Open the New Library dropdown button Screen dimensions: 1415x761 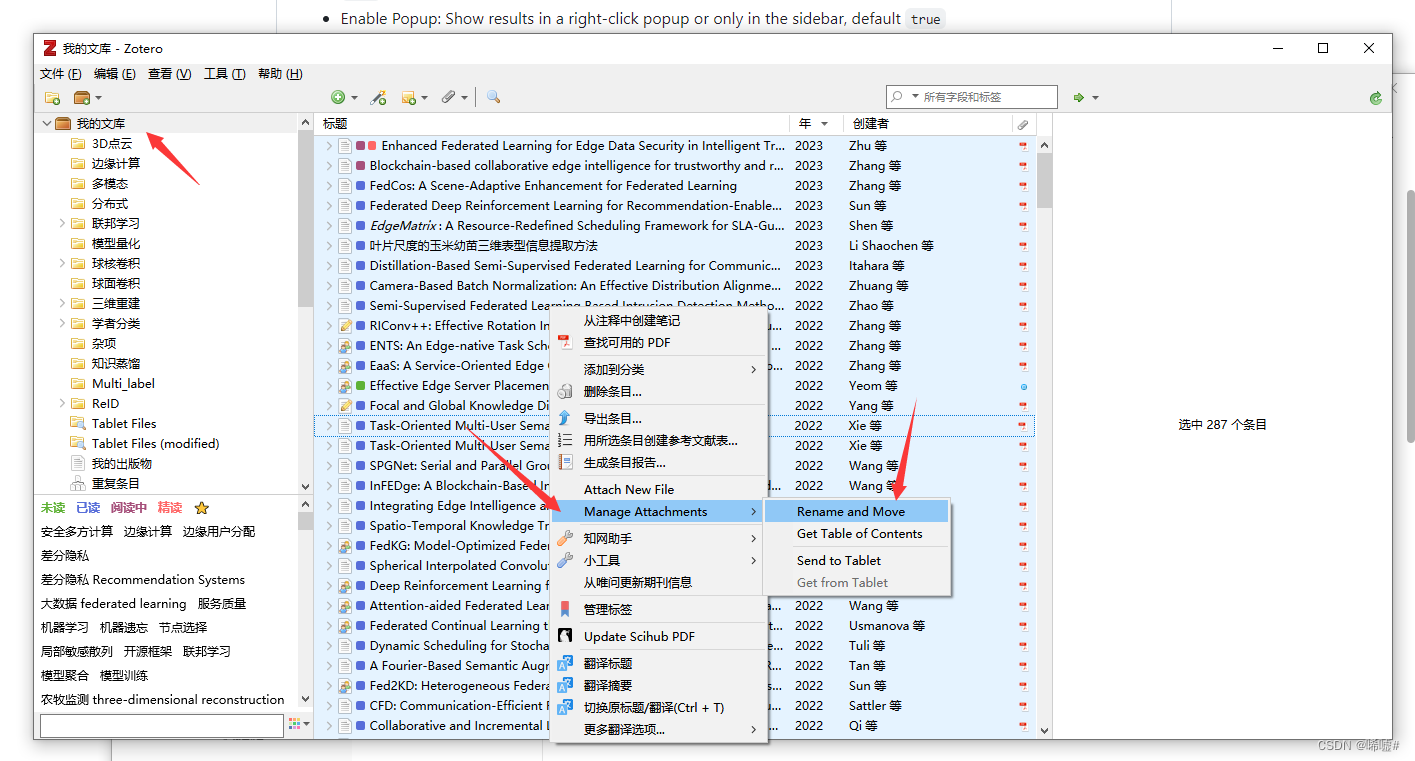pos(88,98)
